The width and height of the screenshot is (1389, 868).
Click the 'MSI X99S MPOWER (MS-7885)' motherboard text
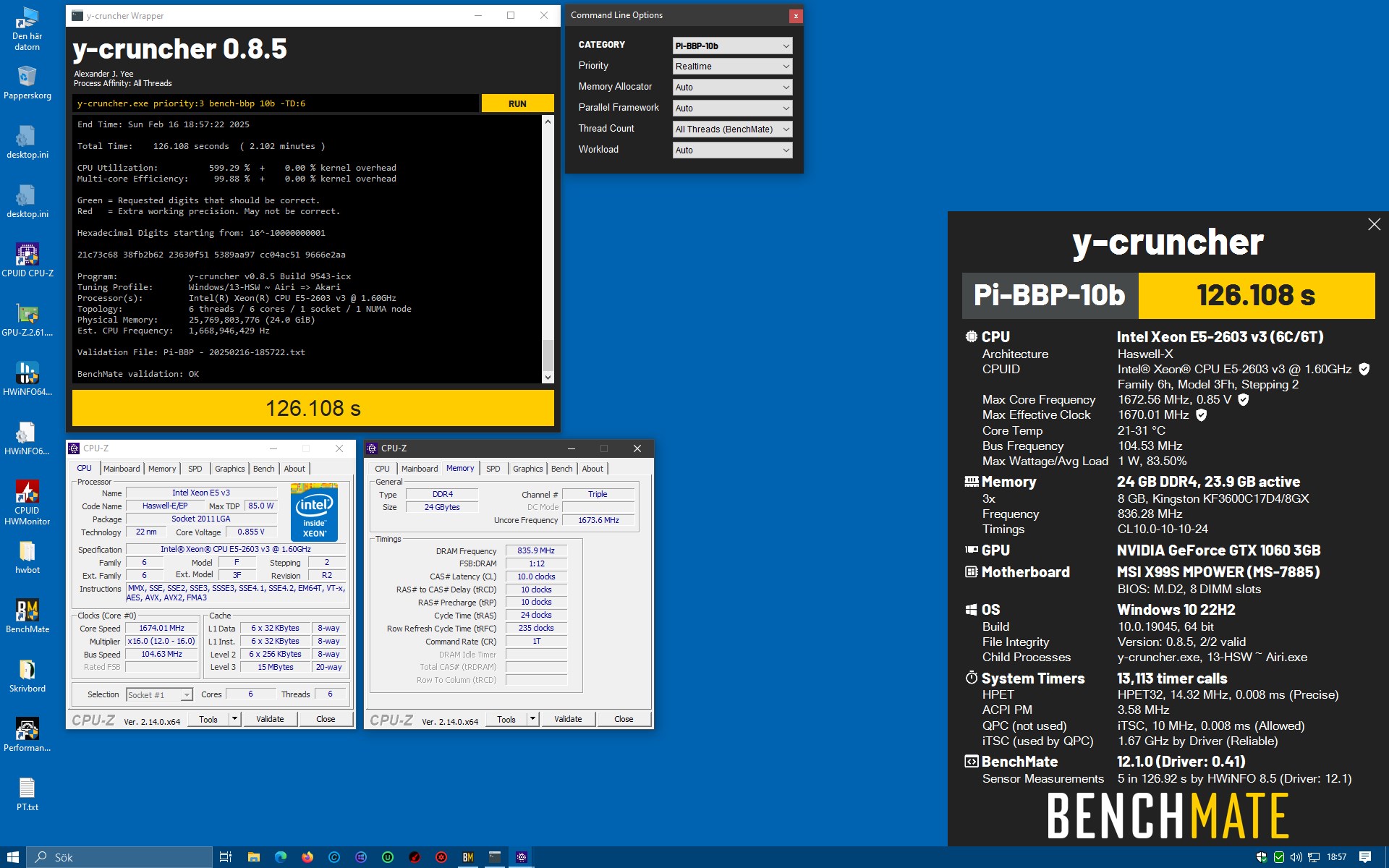(x=1218, y=572)
